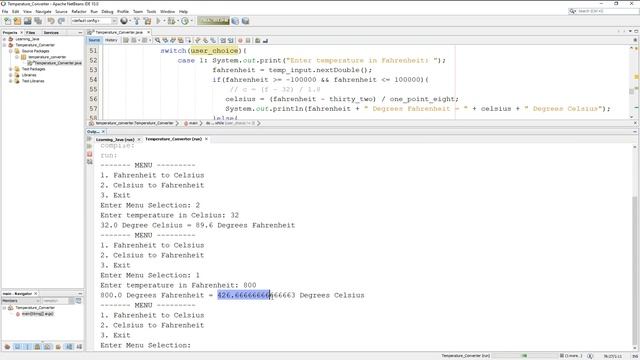Open the Run menu
Image resolution: width=640 pixels, height=360 pixels.
pos(94,11)
